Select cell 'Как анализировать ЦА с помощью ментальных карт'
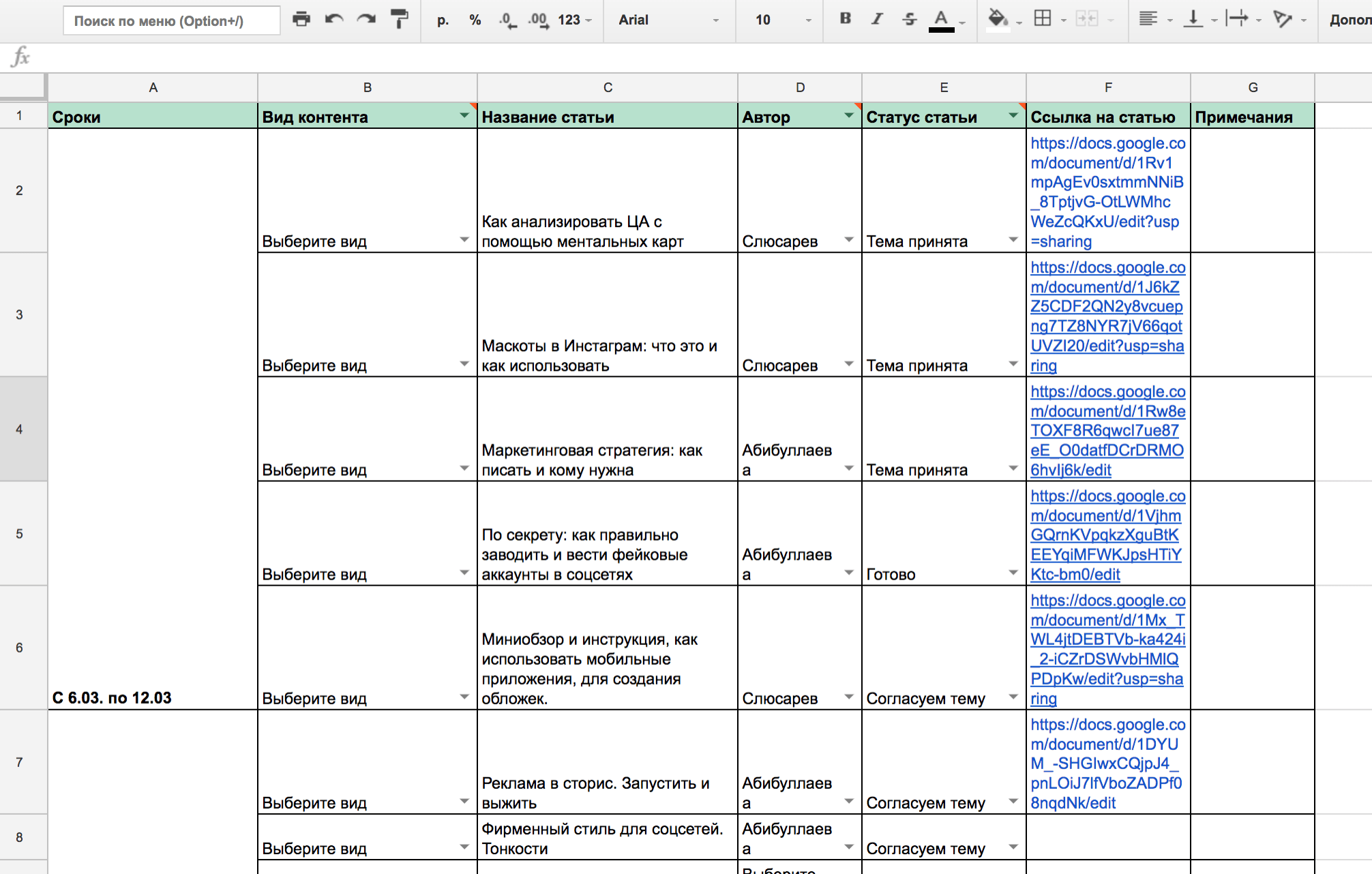This screenshot has width=1372, height=874. (x=608, y=191)
